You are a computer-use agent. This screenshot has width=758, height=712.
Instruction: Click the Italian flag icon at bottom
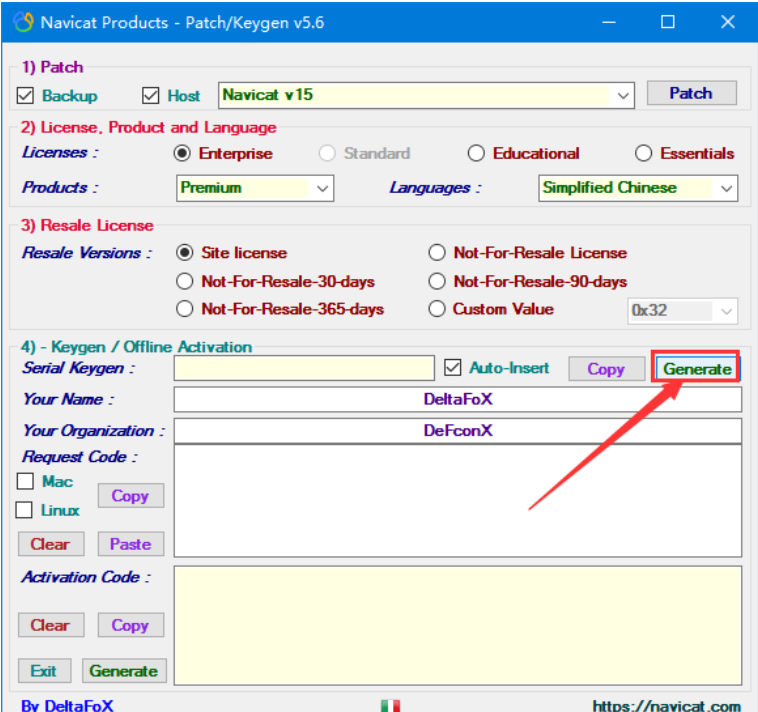pyautogui.click(x=390, y=705)
